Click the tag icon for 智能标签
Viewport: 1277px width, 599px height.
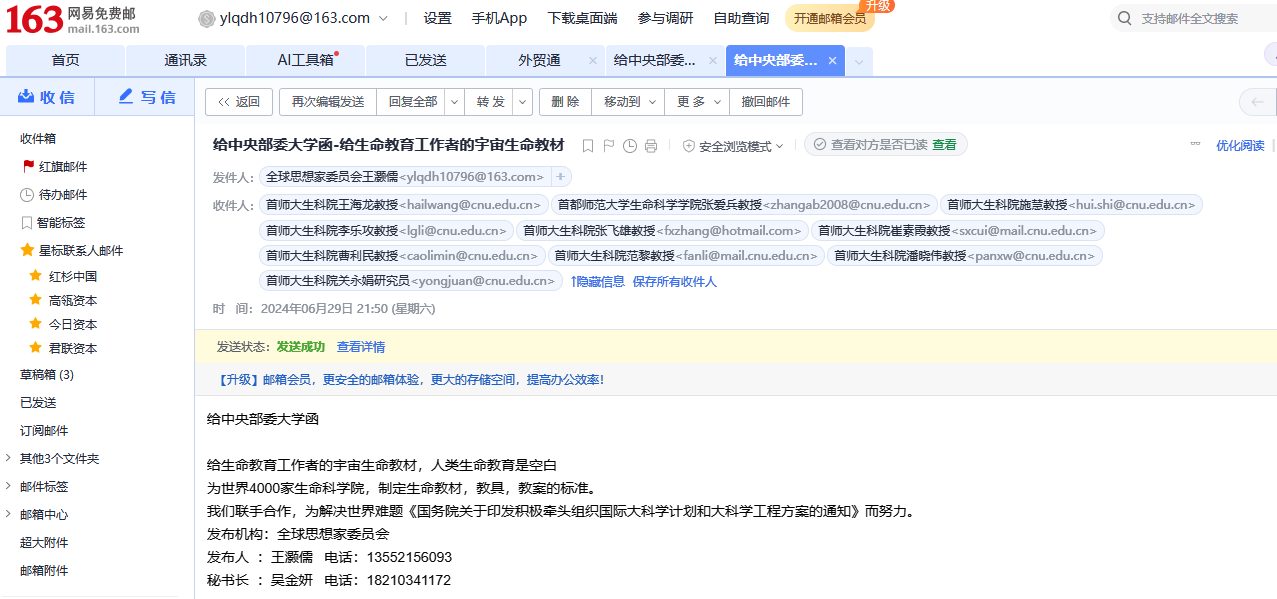pyautogui.click(x=28, y=223)
